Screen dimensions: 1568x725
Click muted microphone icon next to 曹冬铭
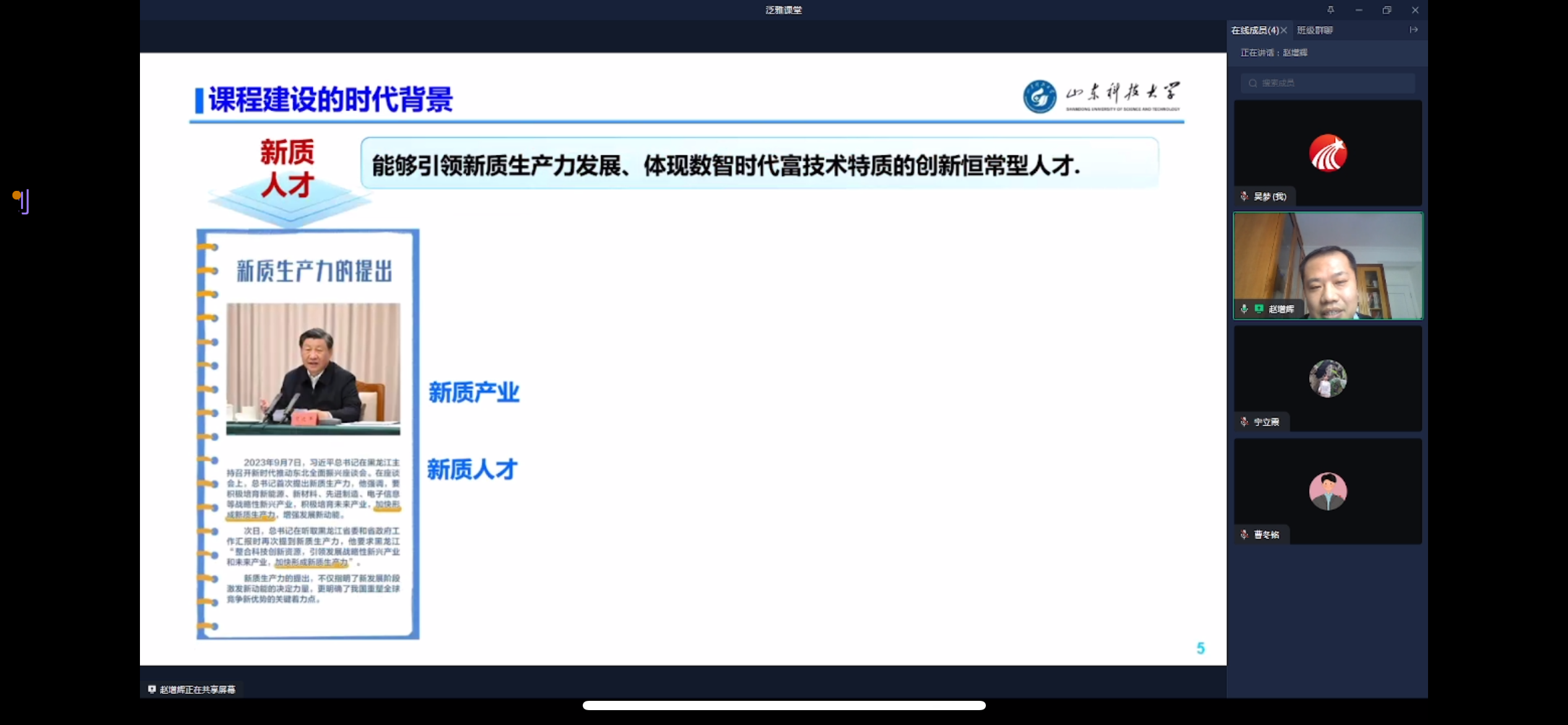pyautogui.click(x=1244, y=535)
